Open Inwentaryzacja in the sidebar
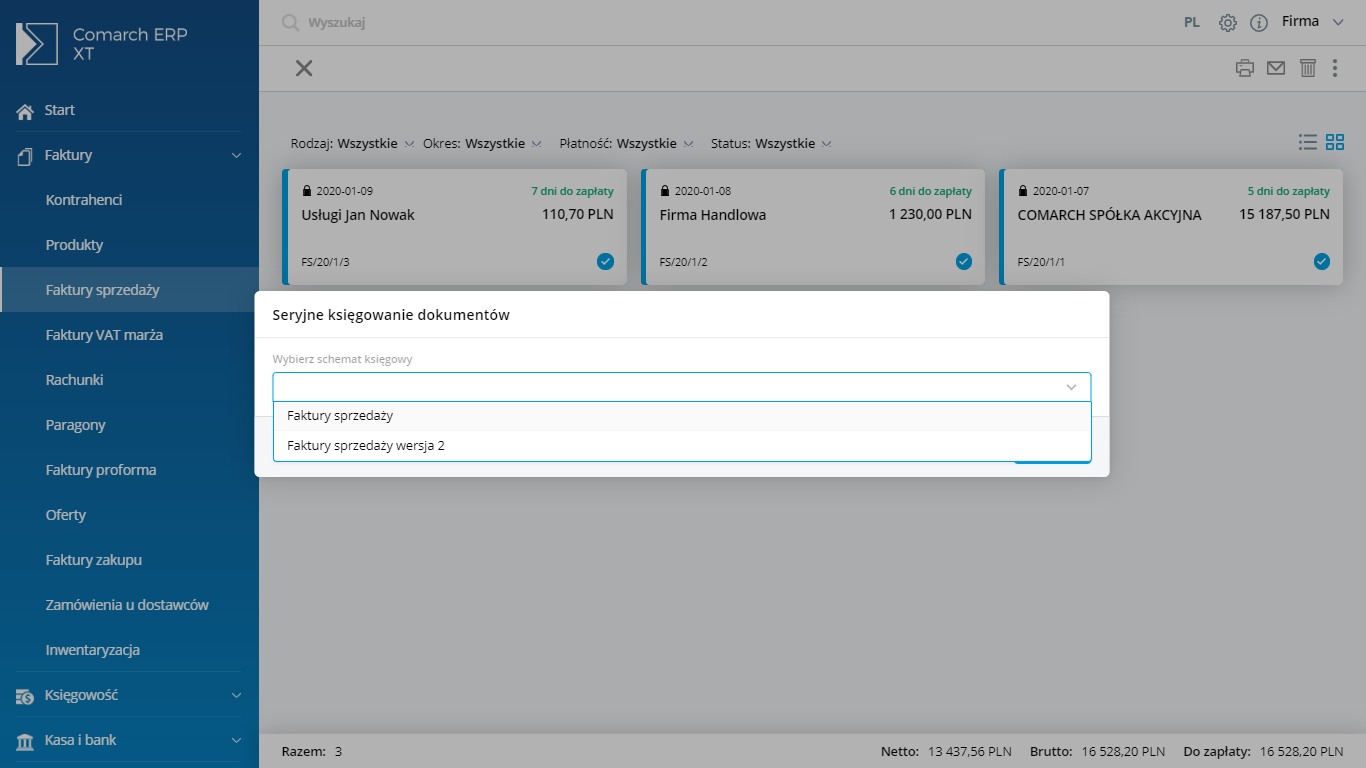1366x768 pixels. [93, 650]
